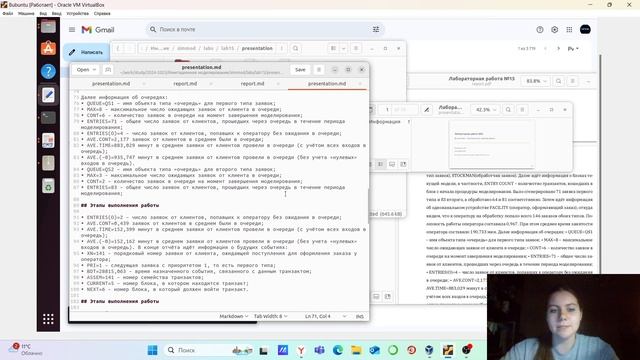
Task: Open VirtualBox Справка menu
Action: point(102,13)
